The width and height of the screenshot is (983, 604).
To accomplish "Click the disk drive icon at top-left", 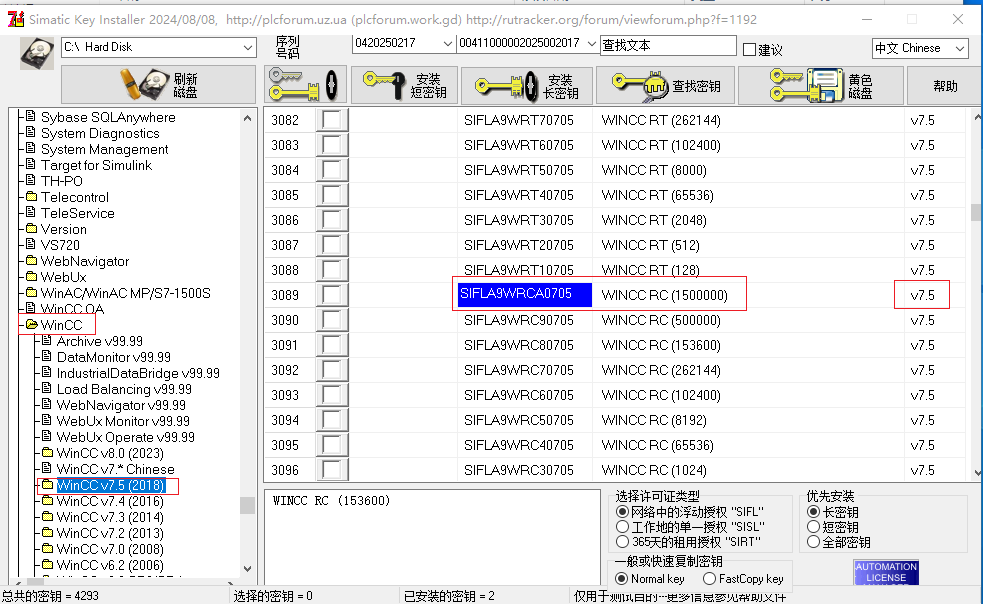I will pyautogui.click(x=37, y=51).
